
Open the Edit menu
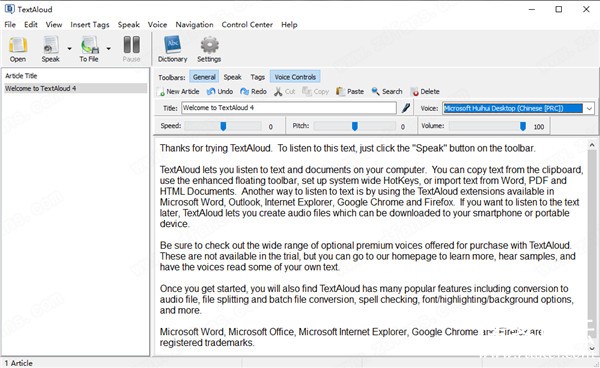31,24
